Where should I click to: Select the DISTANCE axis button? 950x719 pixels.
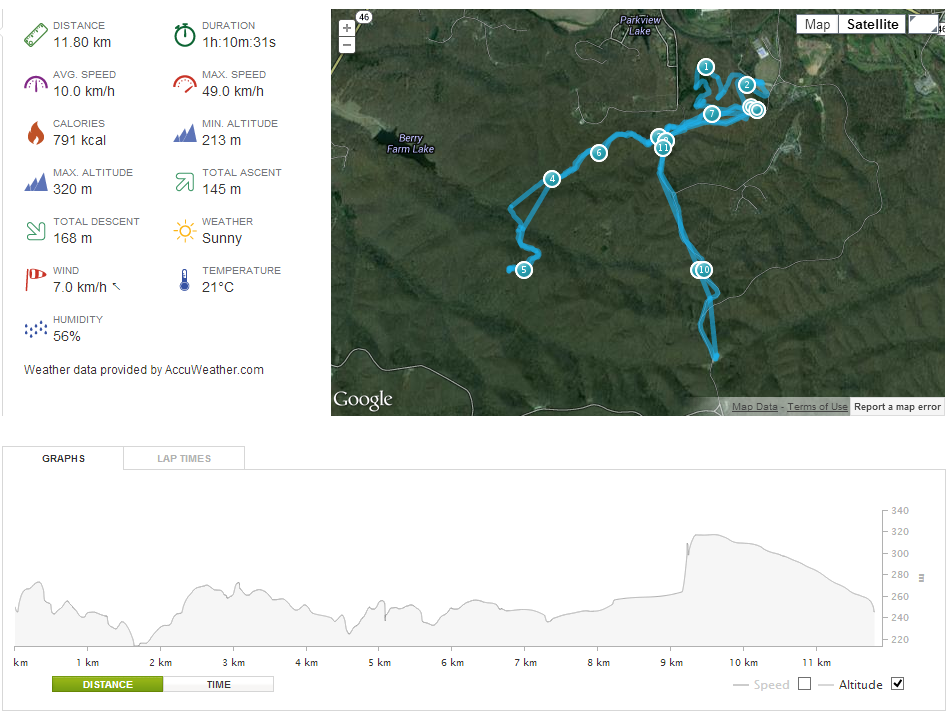[x=107, y=684]
